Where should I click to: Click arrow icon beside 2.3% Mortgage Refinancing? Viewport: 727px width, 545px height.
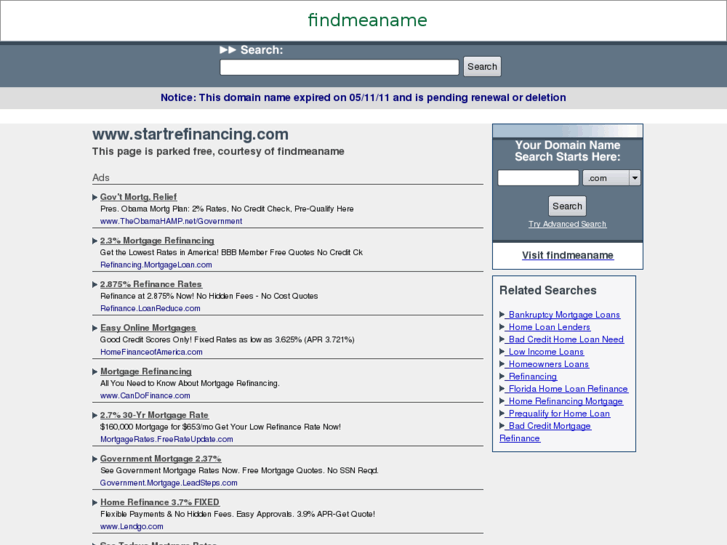tap(95, 241)
